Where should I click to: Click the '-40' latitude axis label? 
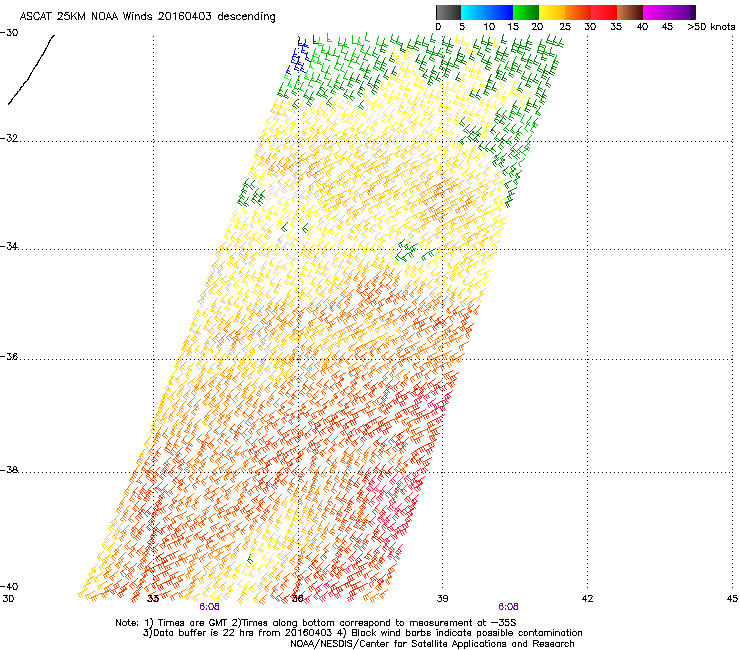tap(9, 586)
